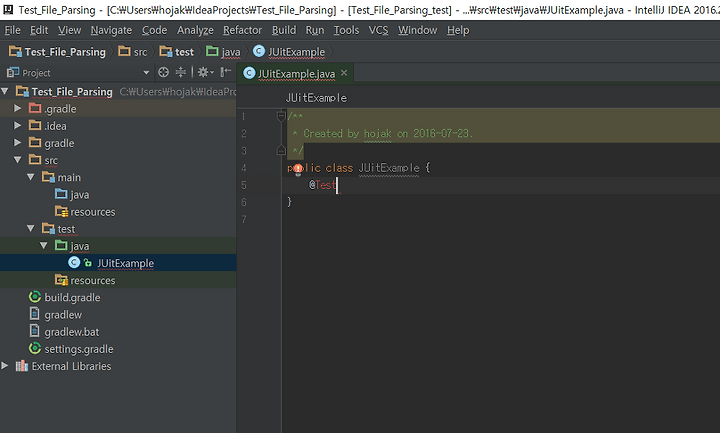The height and width of the screenshot is (433, 720).
Task: Click class name JUitExample in code line 4
Action: [x=389, y=168]
